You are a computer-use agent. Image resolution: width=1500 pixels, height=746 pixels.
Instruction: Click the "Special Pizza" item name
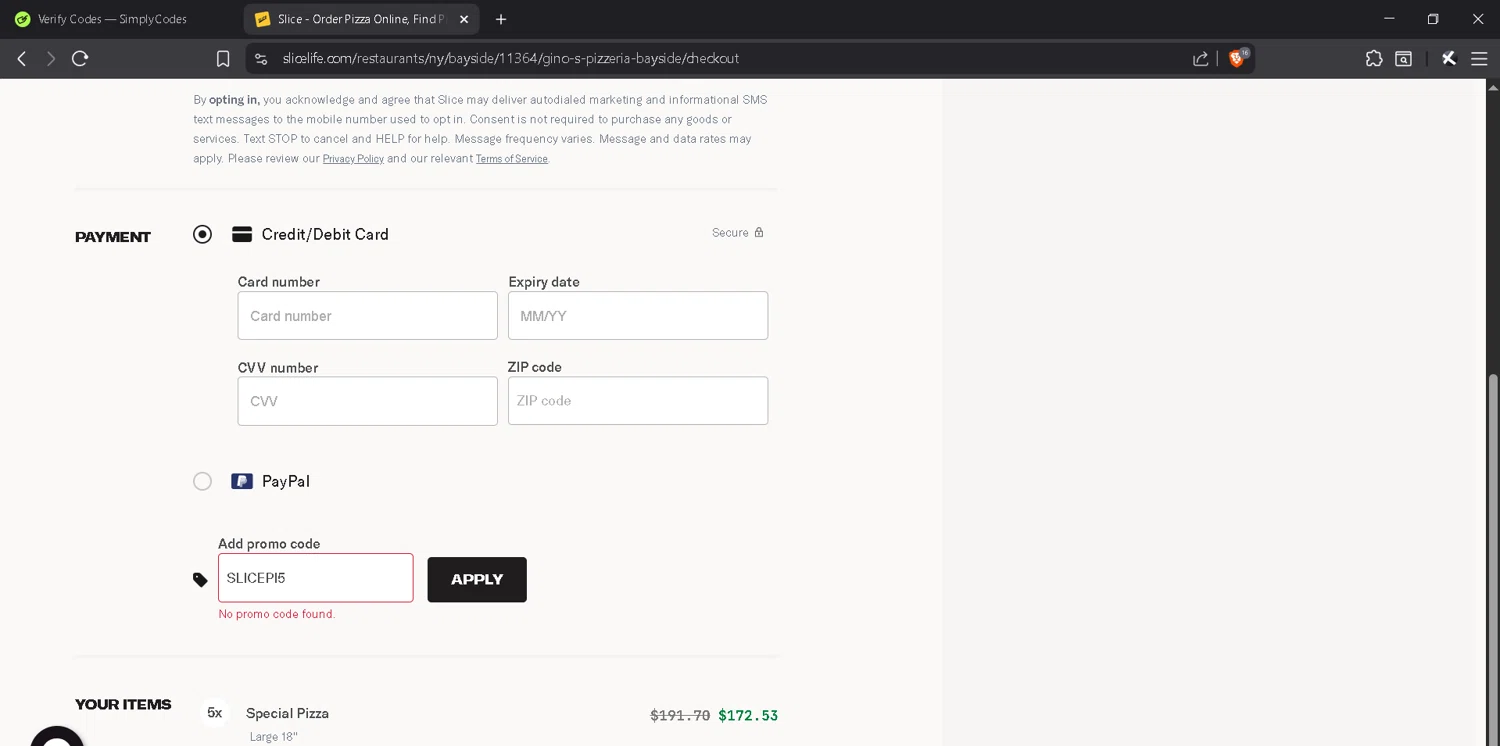point(287,714)
